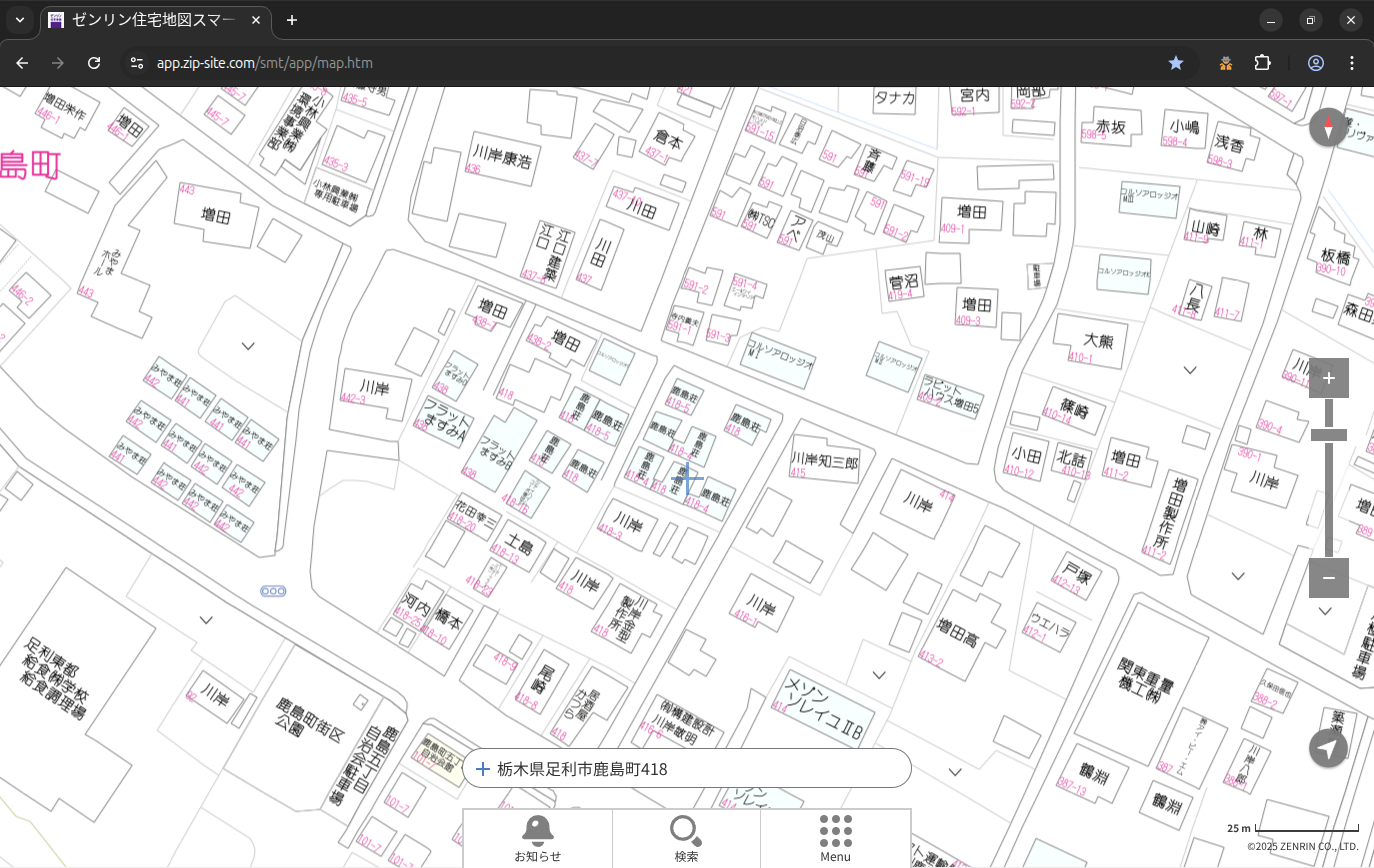1374x868 pixels.
Task: Select the 川岸知三郎 building on map
Action: (x=824, y=464)
